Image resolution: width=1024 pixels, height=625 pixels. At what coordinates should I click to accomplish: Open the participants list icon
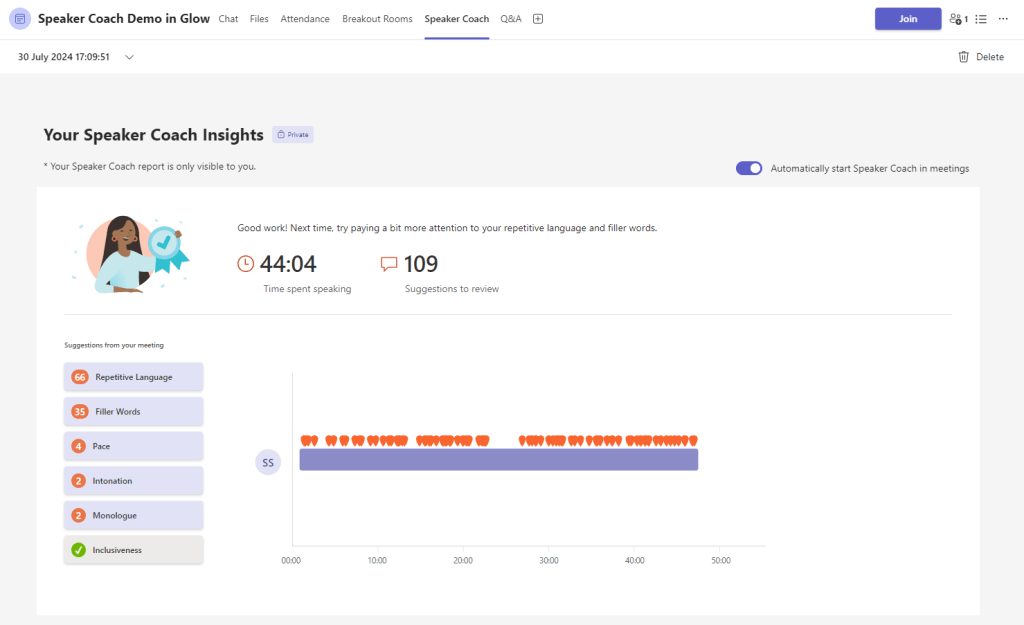click(x=955, y=18)
